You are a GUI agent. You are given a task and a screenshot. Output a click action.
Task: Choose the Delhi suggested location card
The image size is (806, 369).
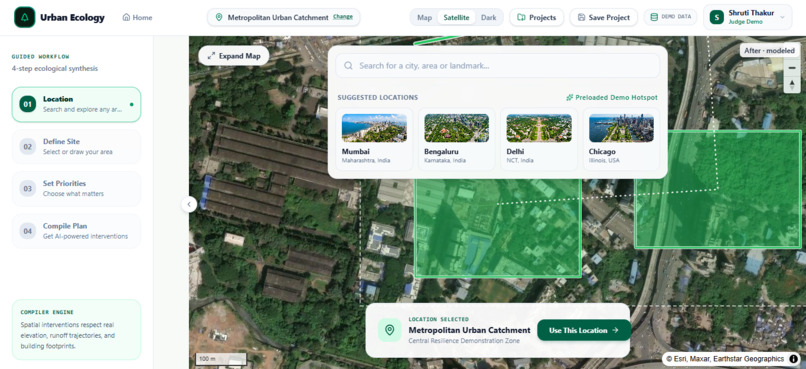pyautogui.click(x=539, y=139)
